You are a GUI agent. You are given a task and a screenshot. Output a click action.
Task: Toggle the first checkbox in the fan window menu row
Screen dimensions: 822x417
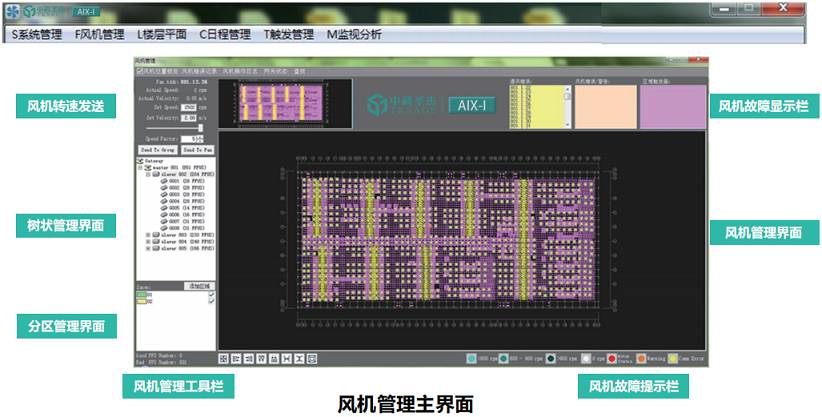pos(139,72)
